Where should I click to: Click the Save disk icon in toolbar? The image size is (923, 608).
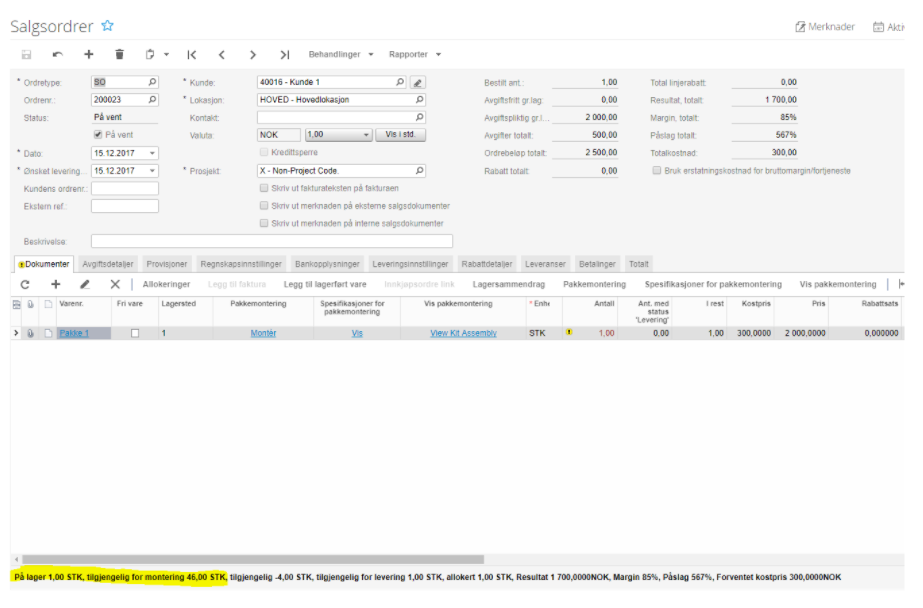click(x=26, y=55)
